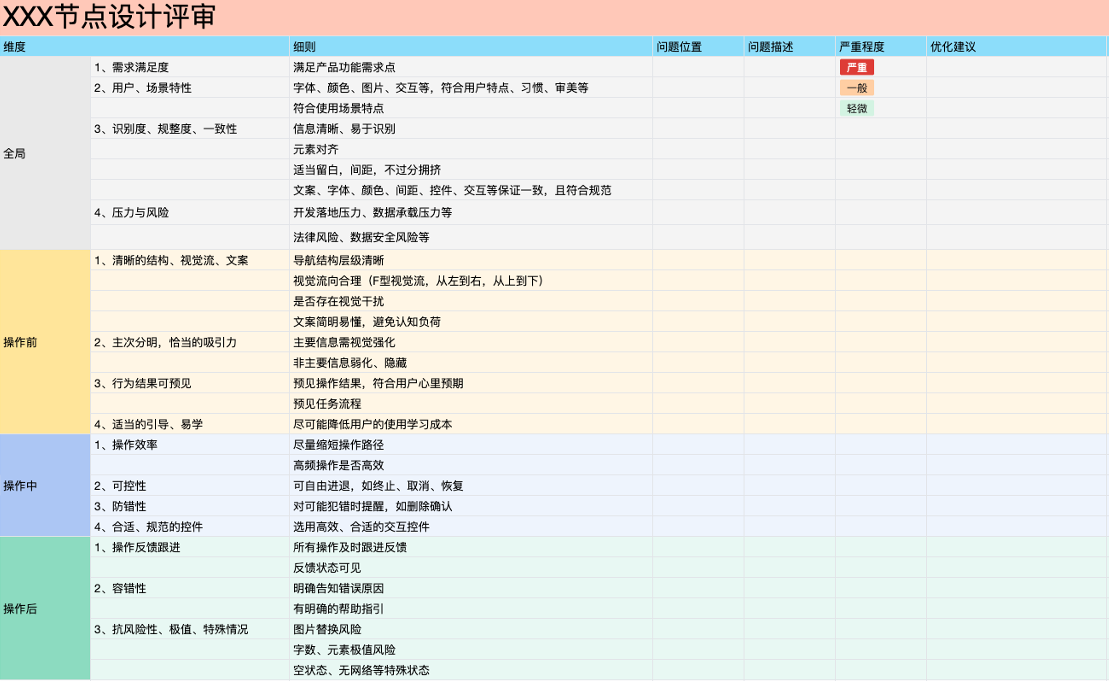Select the 非主要信息弱化、隐藏 cell
Screen dimensions: 1109x681
coord(471,363)
